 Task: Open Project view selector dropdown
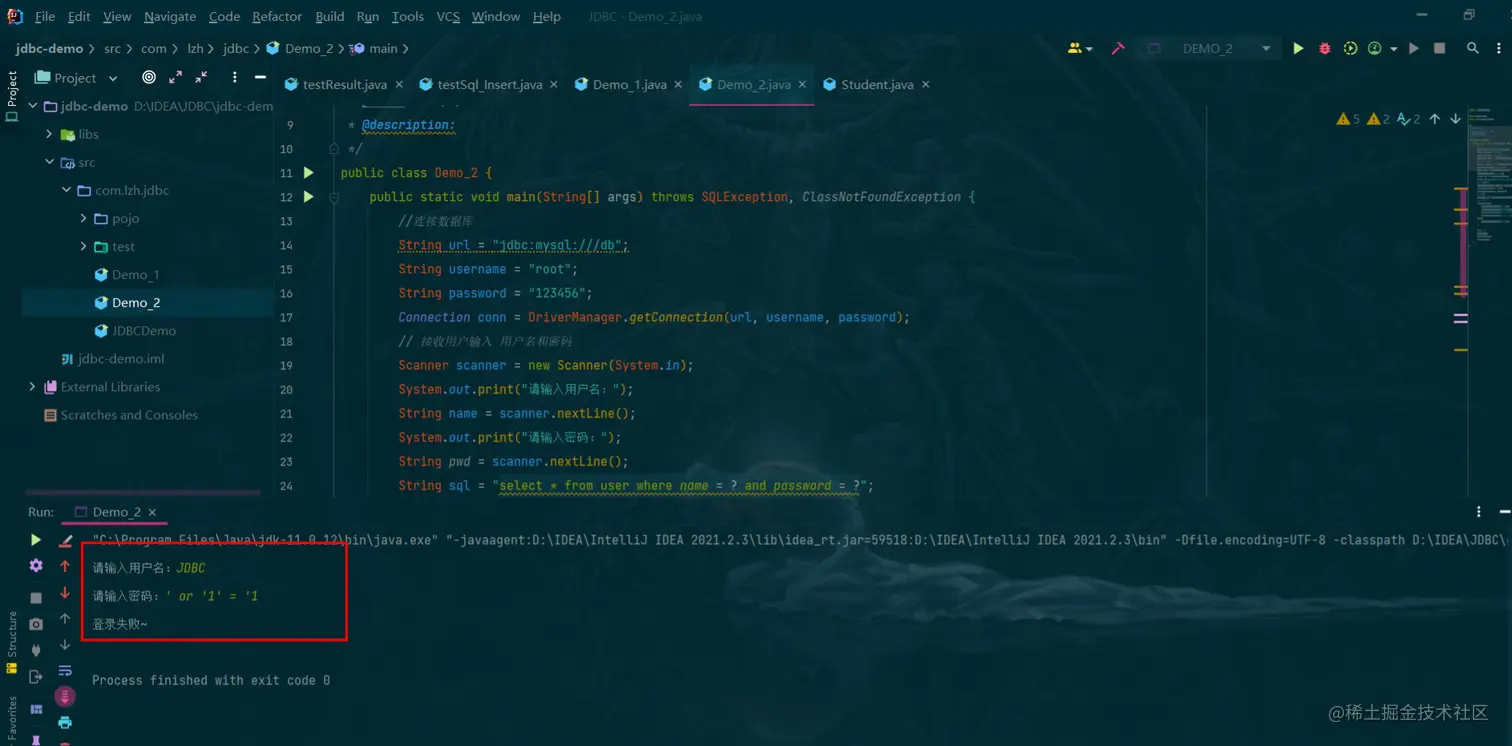(78, 77)
